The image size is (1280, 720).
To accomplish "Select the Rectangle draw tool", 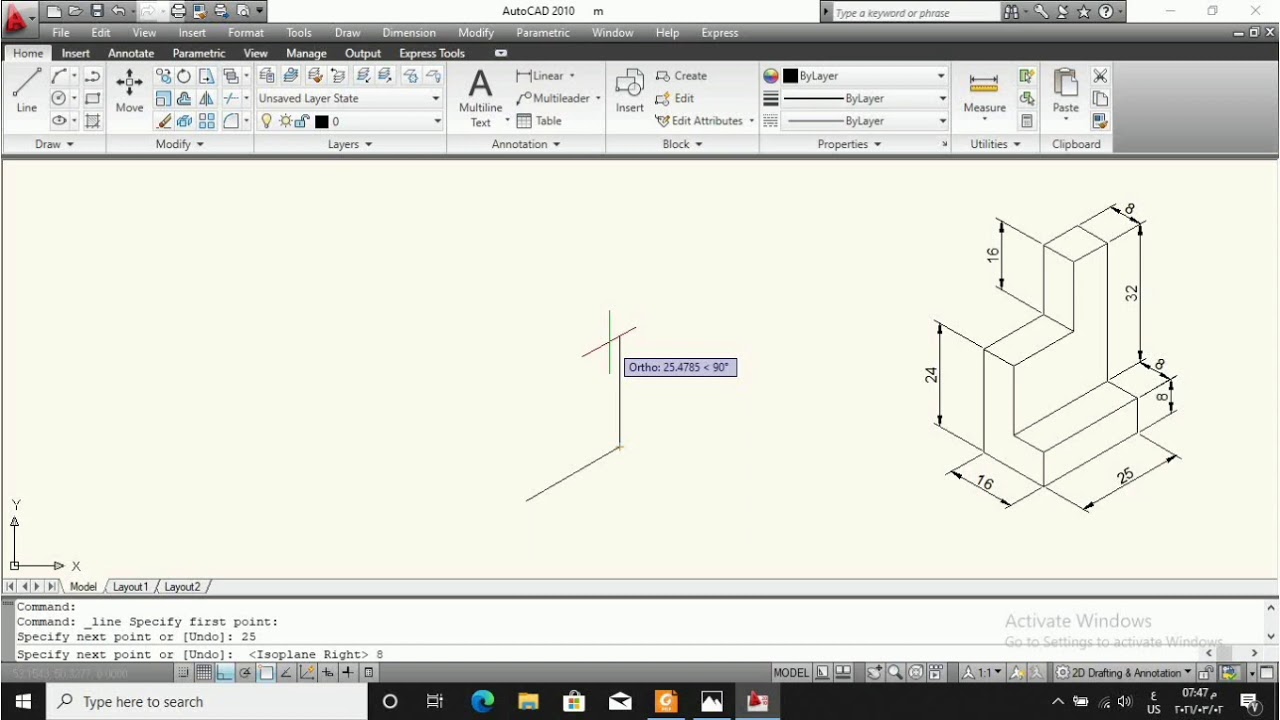I will coord(92,98).
